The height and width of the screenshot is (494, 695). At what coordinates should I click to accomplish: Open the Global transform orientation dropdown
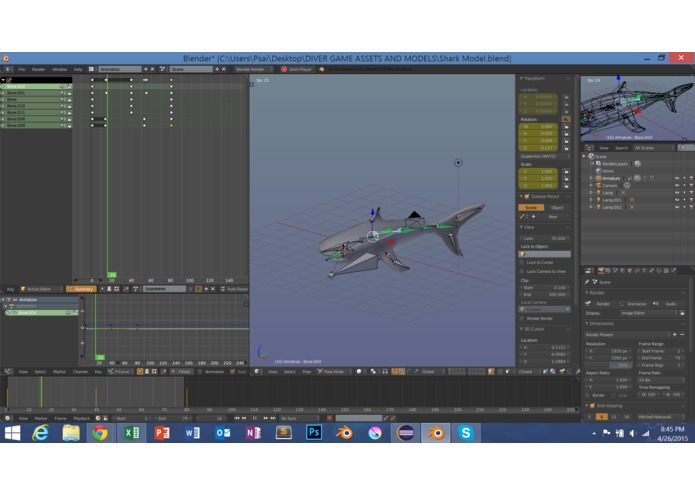[x=432, y=371]
